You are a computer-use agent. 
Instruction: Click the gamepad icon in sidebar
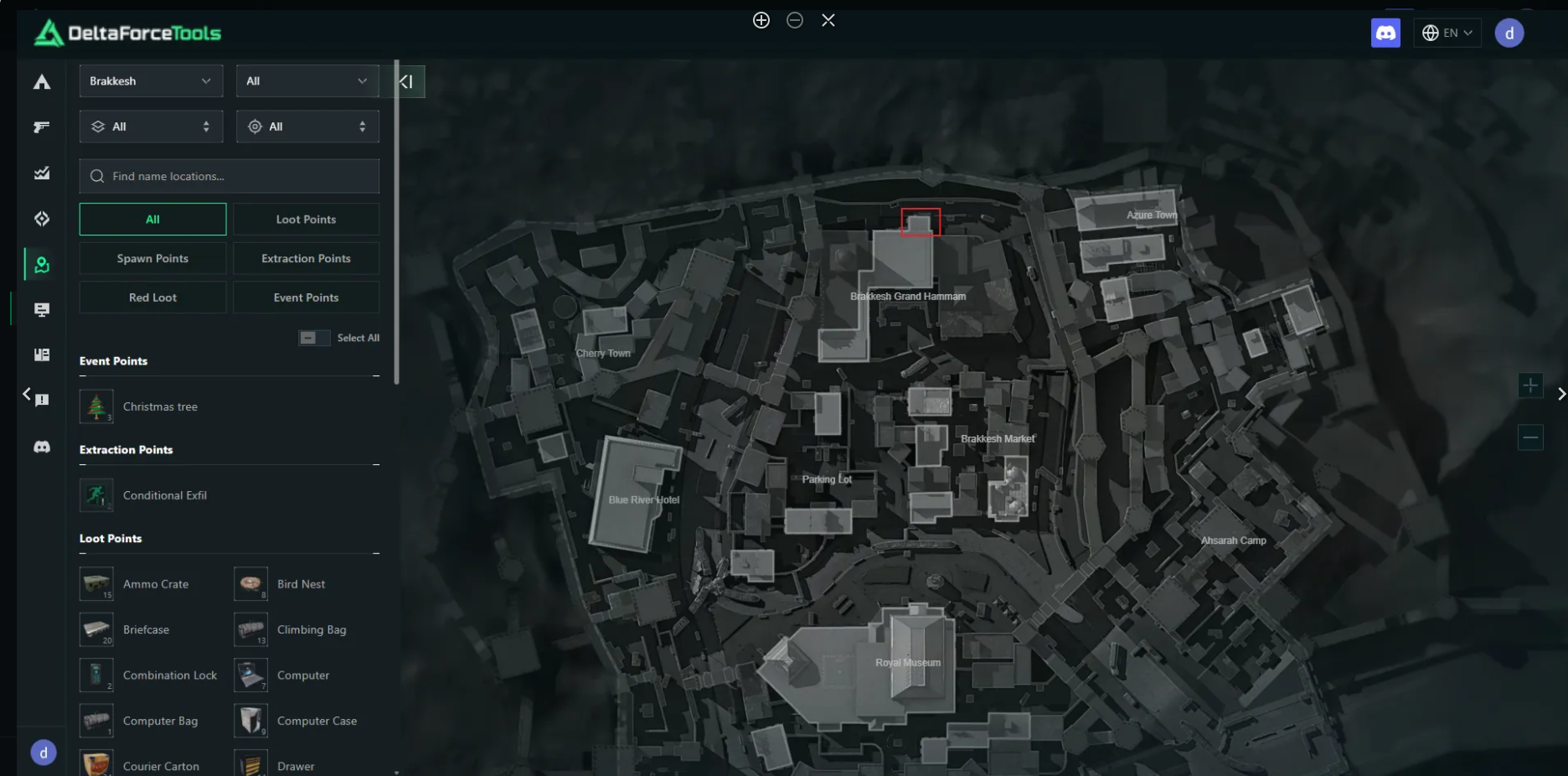coord(42,447)
